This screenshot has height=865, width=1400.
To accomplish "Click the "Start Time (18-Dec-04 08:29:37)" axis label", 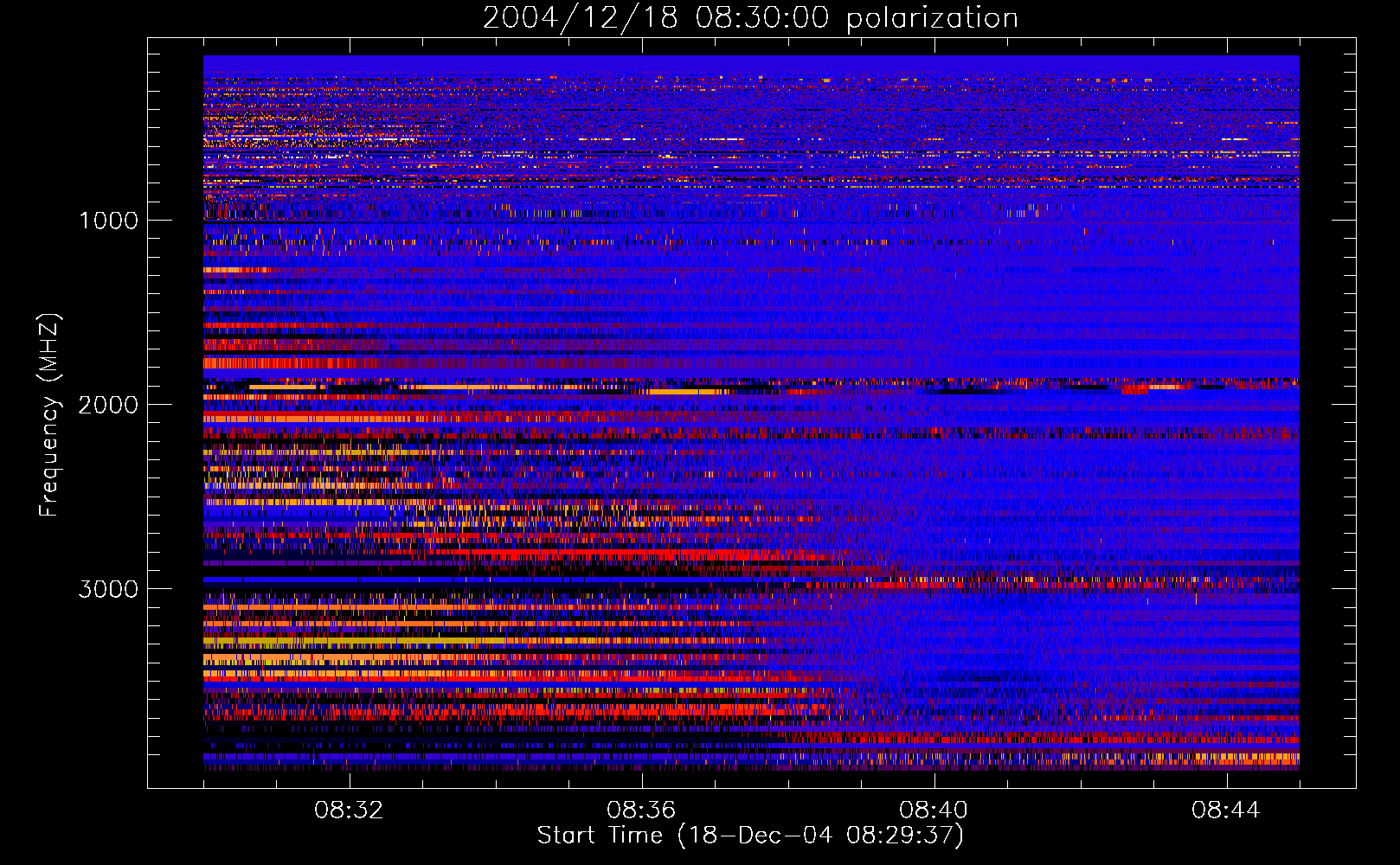I will pos(750,836).
